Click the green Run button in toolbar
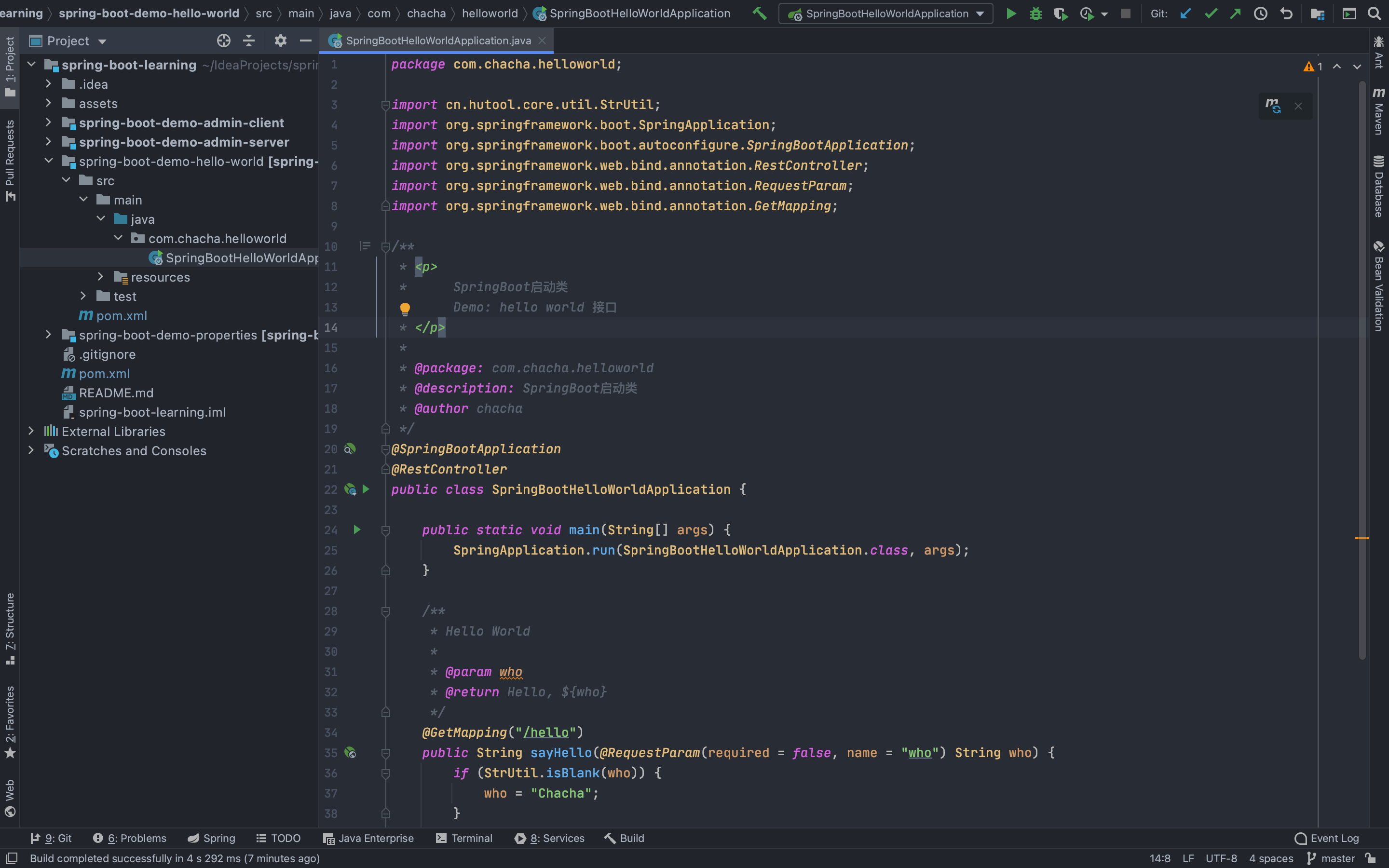Screen dimensions: 1389x868 (1011, 14)
